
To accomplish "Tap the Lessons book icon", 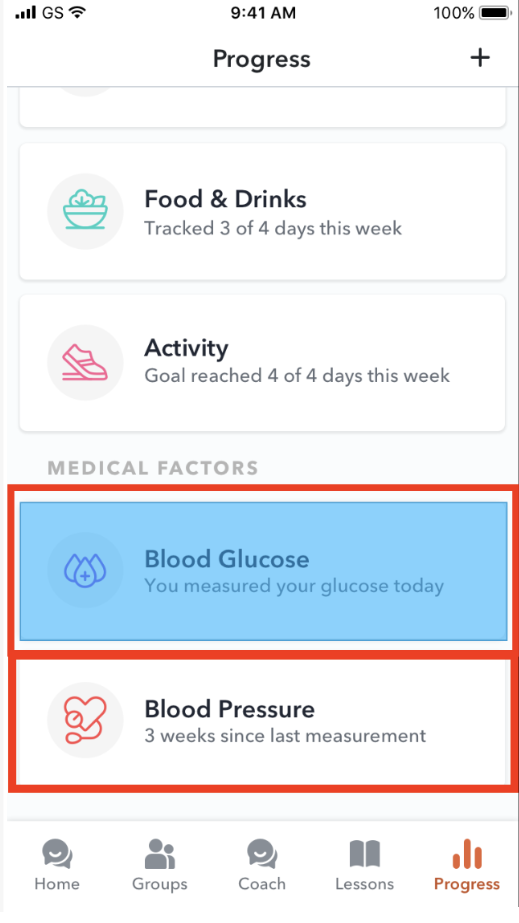I will [x=365, y=854].
